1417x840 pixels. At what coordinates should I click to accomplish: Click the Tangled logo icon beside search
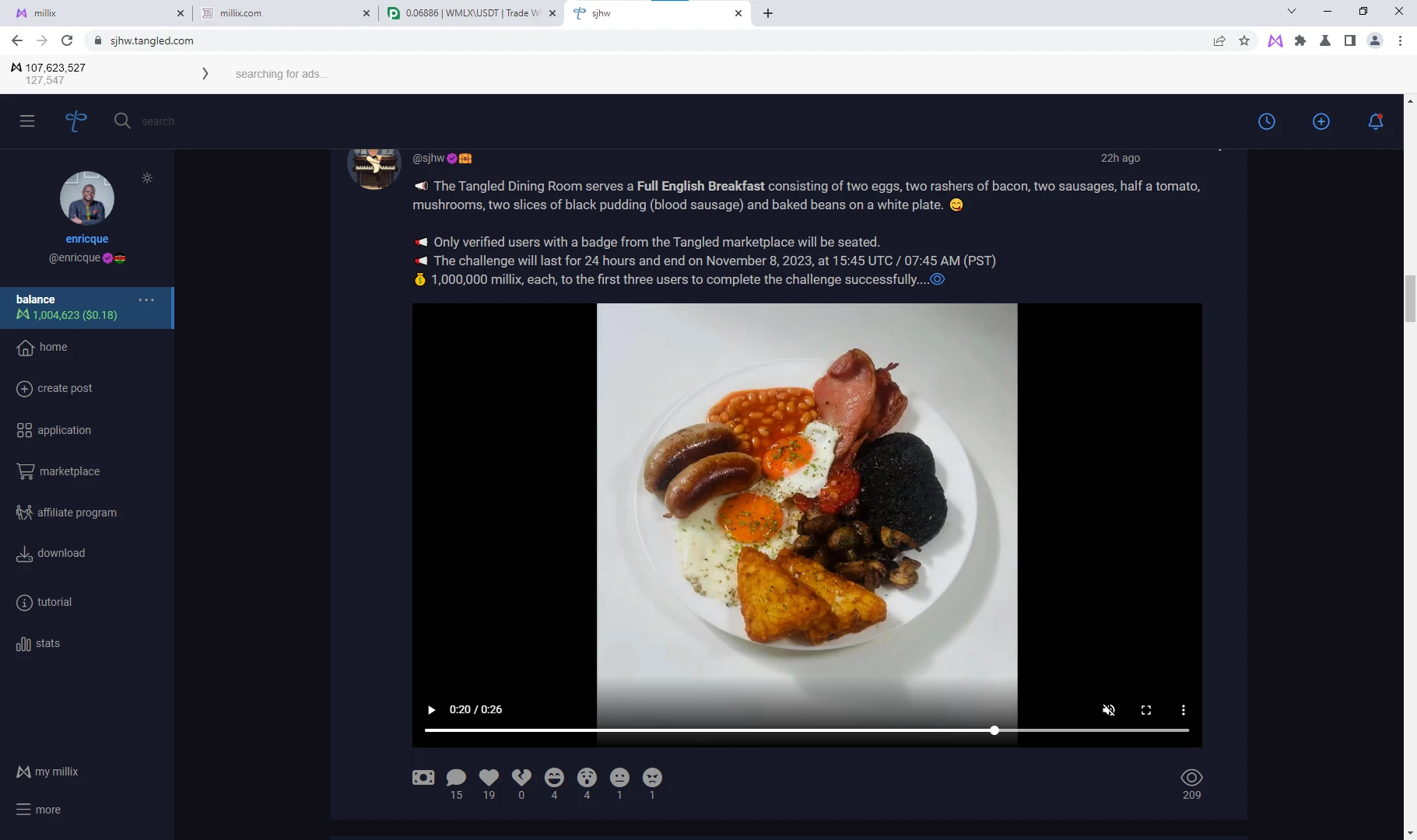(75, 121)
